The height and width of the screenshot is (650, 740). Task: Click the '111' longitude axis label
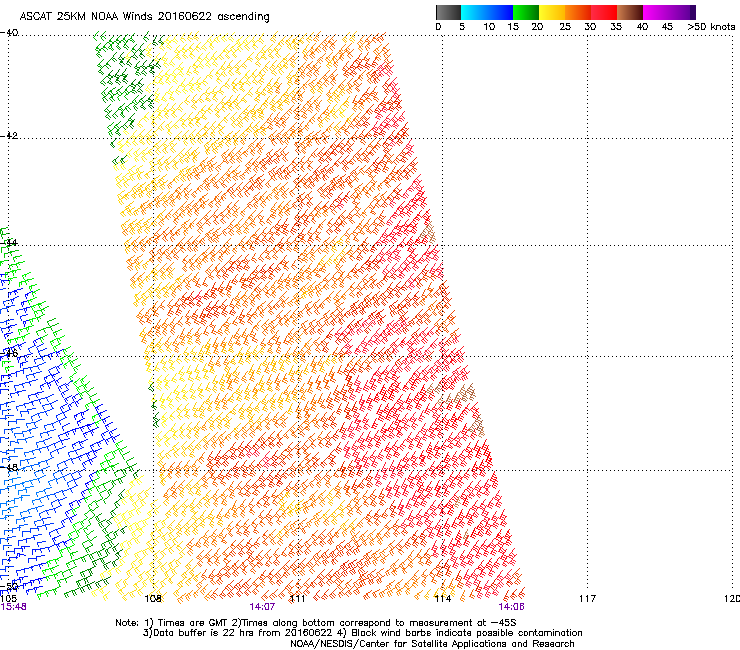click(x=297, y=599)
